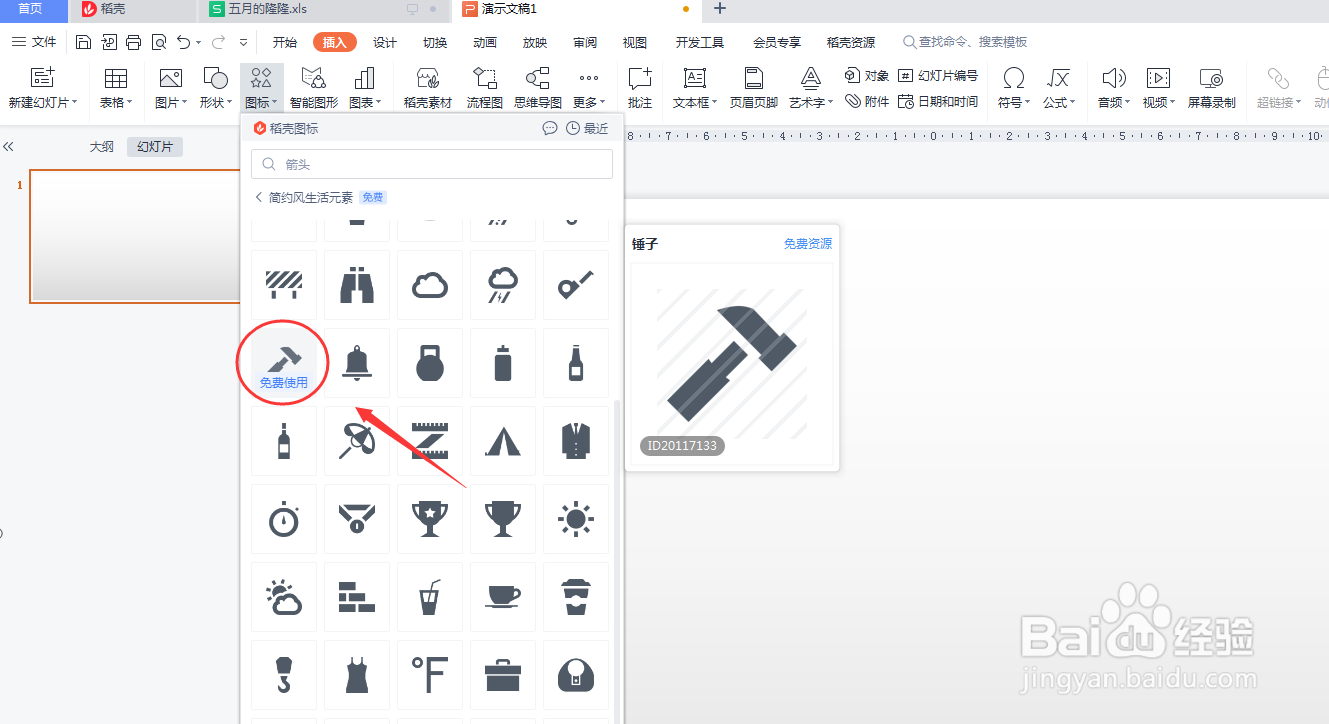Pick the Fahrenheit symbol icon
Image resolution: width=1329 pixels, height=724 pixels.
430,674
